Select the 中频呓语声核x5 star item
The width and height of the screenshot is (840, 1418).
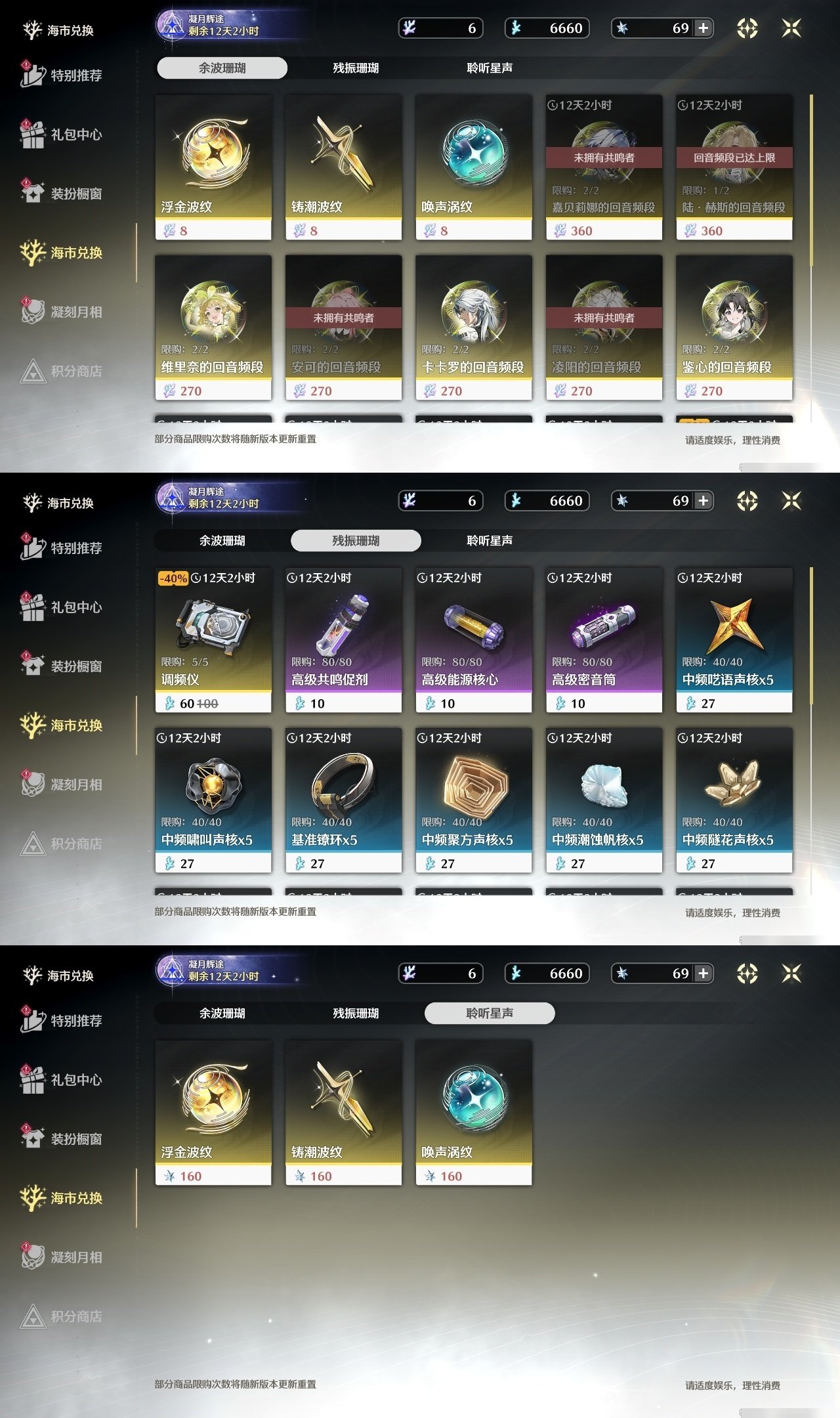(x=734, y=640)
